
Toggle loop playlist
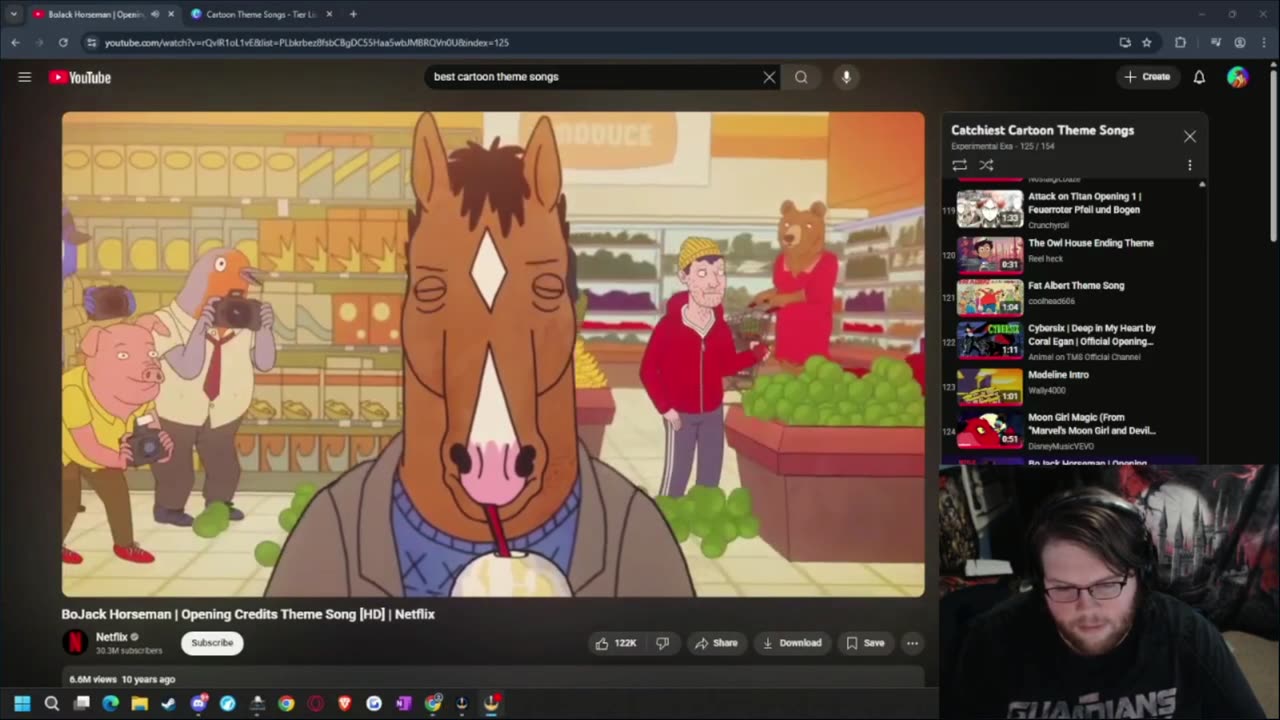point(959,165)
